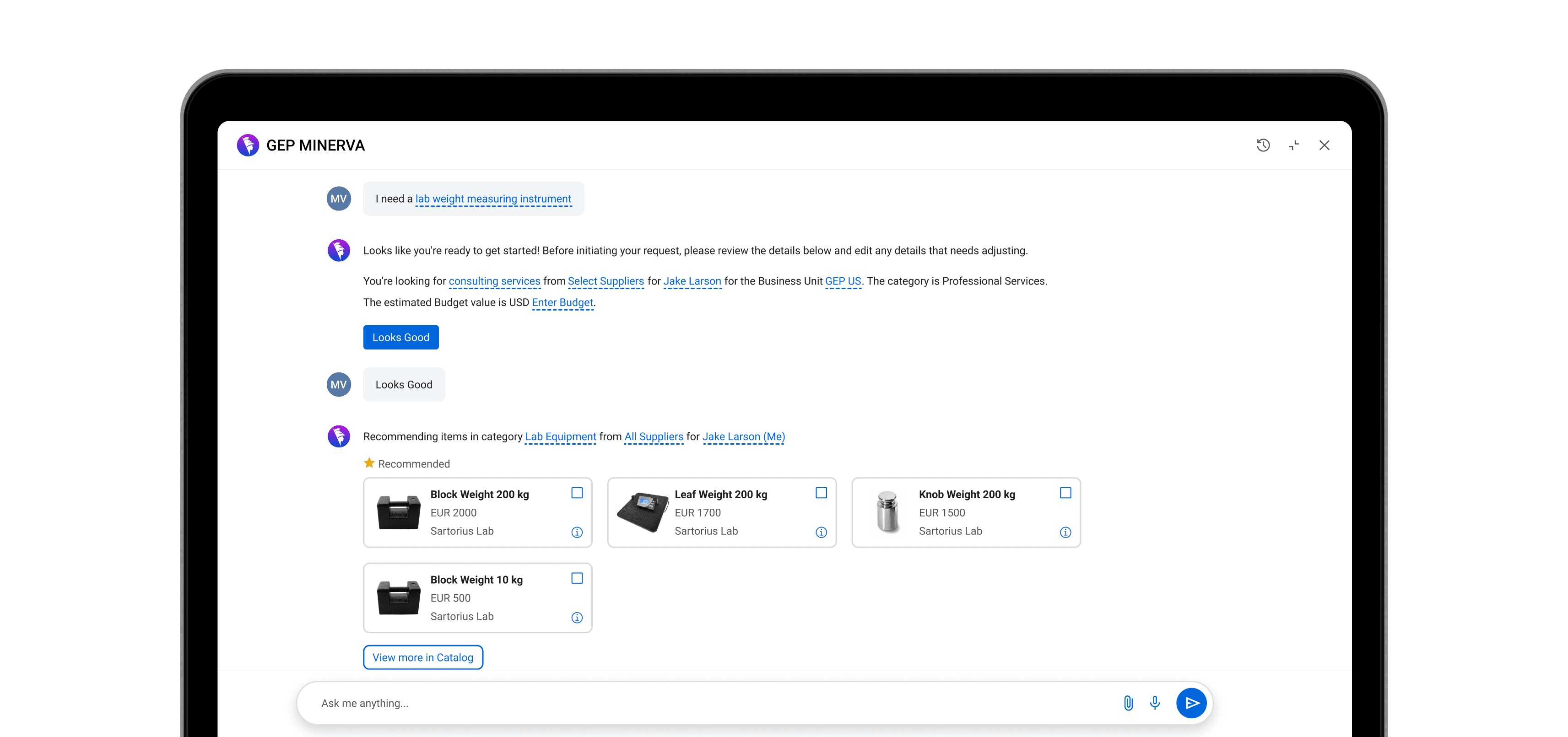
Task: Click the 'Block Weight 10 kg' title
Action: pos(476,579)
